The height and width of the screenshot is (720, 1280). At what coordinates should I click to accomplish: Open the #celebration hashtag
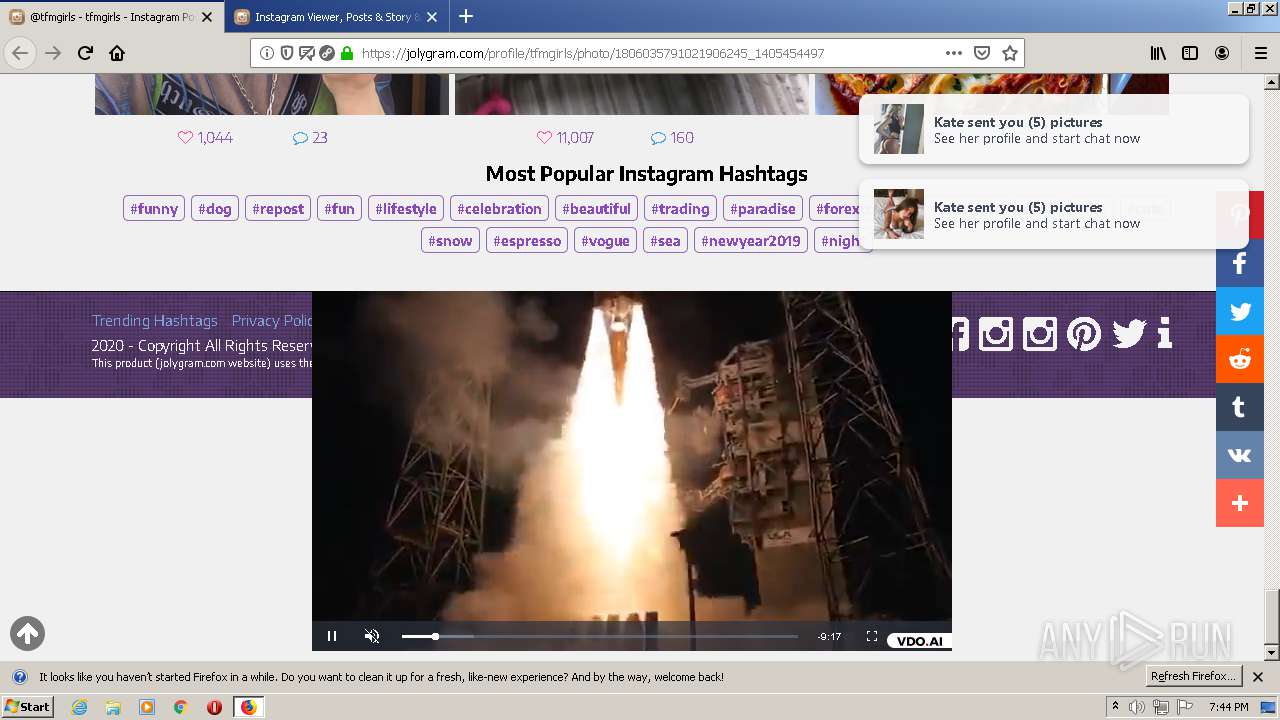[x=499, y=209]
